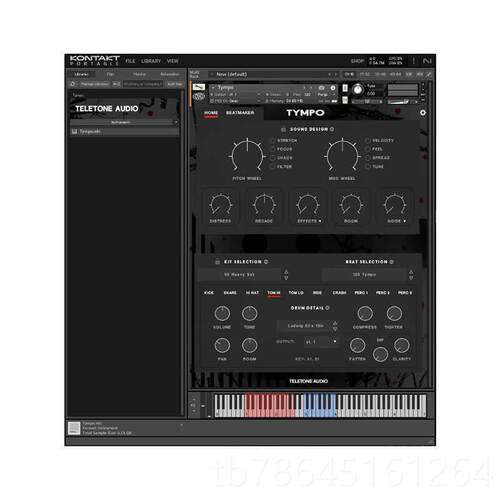The image size is (500, 500).
Task: Click the previous arrow in multi rack name
Action: [x=329, y=74]
